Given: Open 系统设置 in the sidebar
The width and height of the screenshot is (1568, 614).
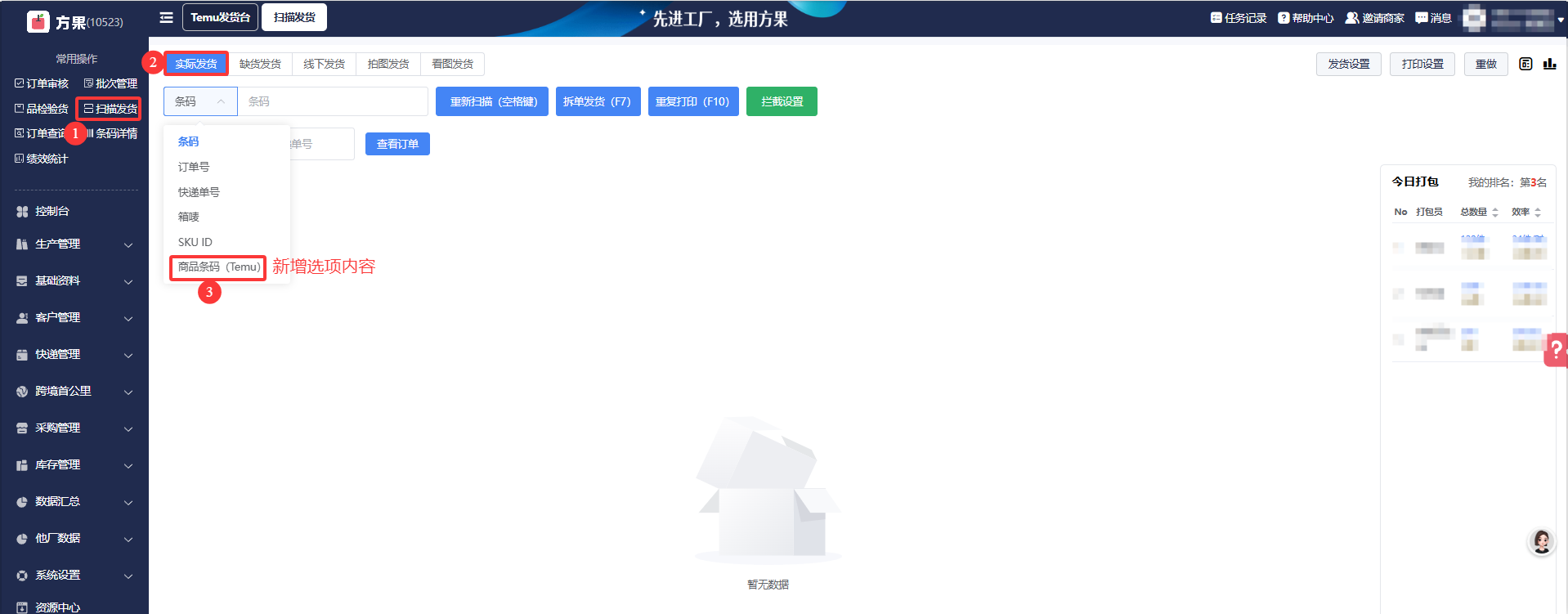Looking at the screenshot, I should coord(74,575).
